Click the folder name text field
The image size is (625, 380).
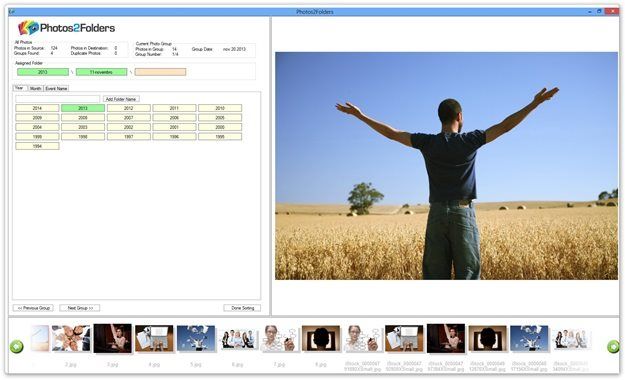(x=57, y=98)
